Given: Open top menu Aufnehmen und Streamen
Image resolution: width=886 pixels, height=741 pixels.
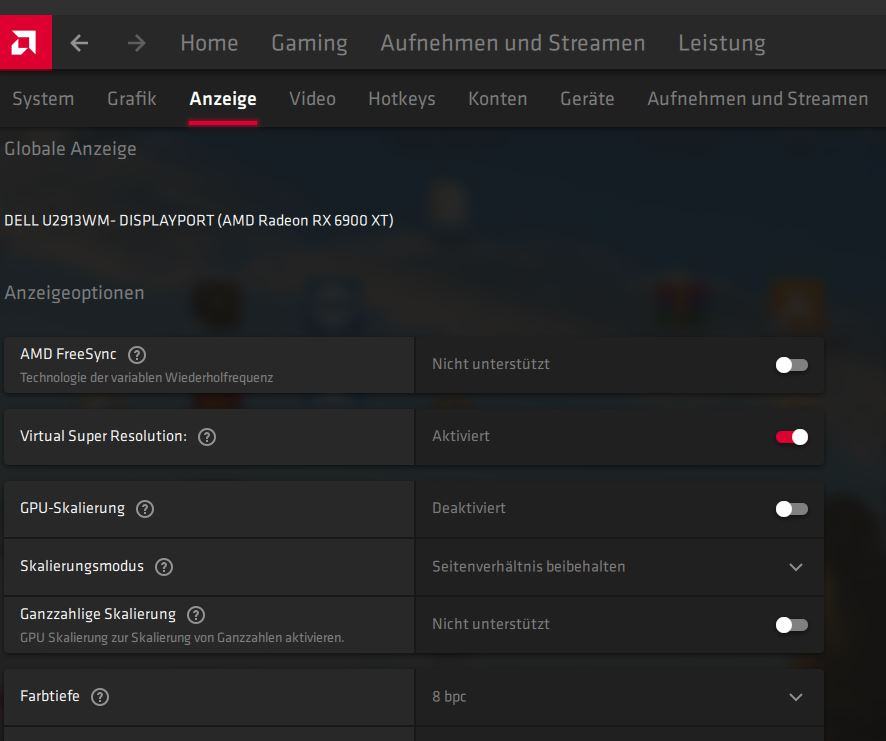Looking at the screenshot, I should tap(513, 43).
